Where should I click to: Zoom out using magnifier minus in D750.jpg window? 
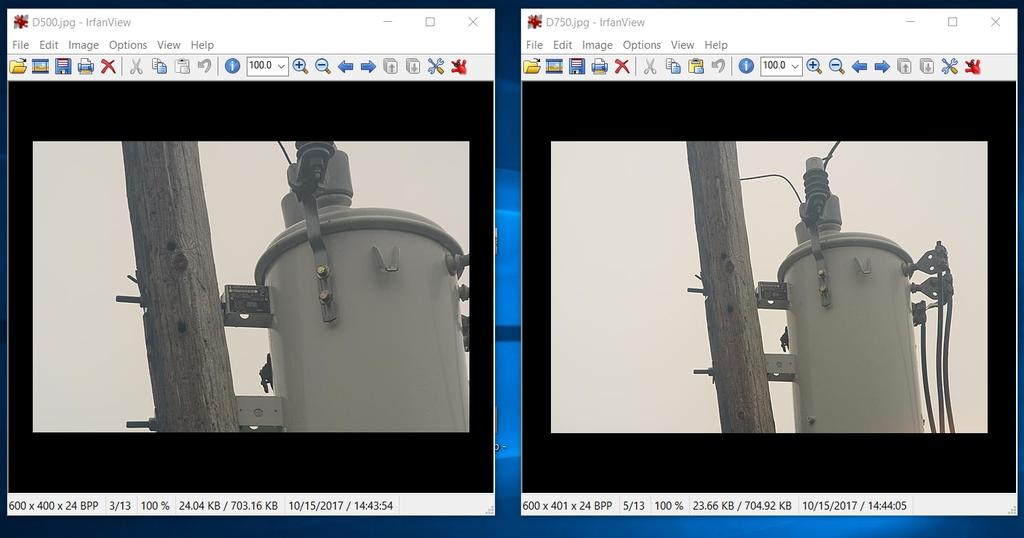pyautogui.click(x=836, y=67)
